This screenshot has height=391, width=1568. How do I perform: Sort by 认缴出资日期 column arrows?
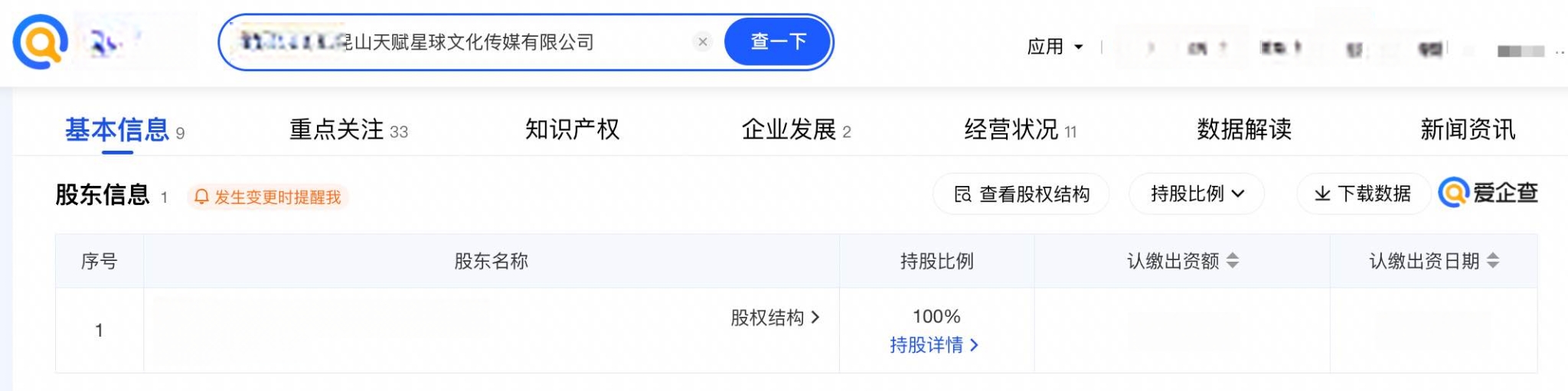click(x=1493, y=261)
